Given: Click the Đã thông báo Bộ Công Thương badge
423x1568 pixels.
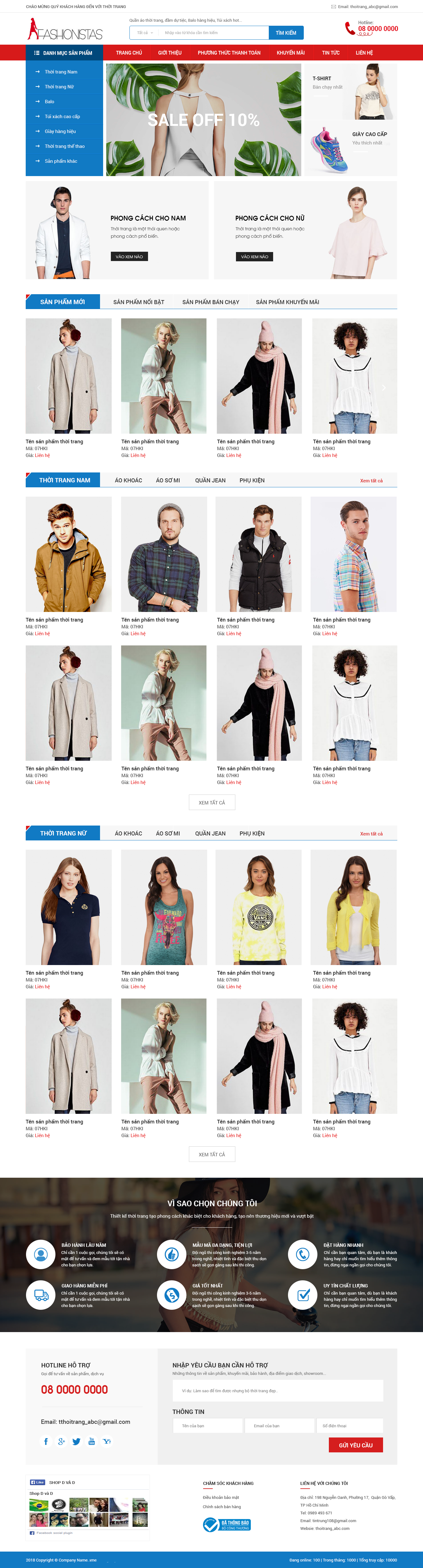Looking at the screenshot, I should click(x=226, y=1524).
